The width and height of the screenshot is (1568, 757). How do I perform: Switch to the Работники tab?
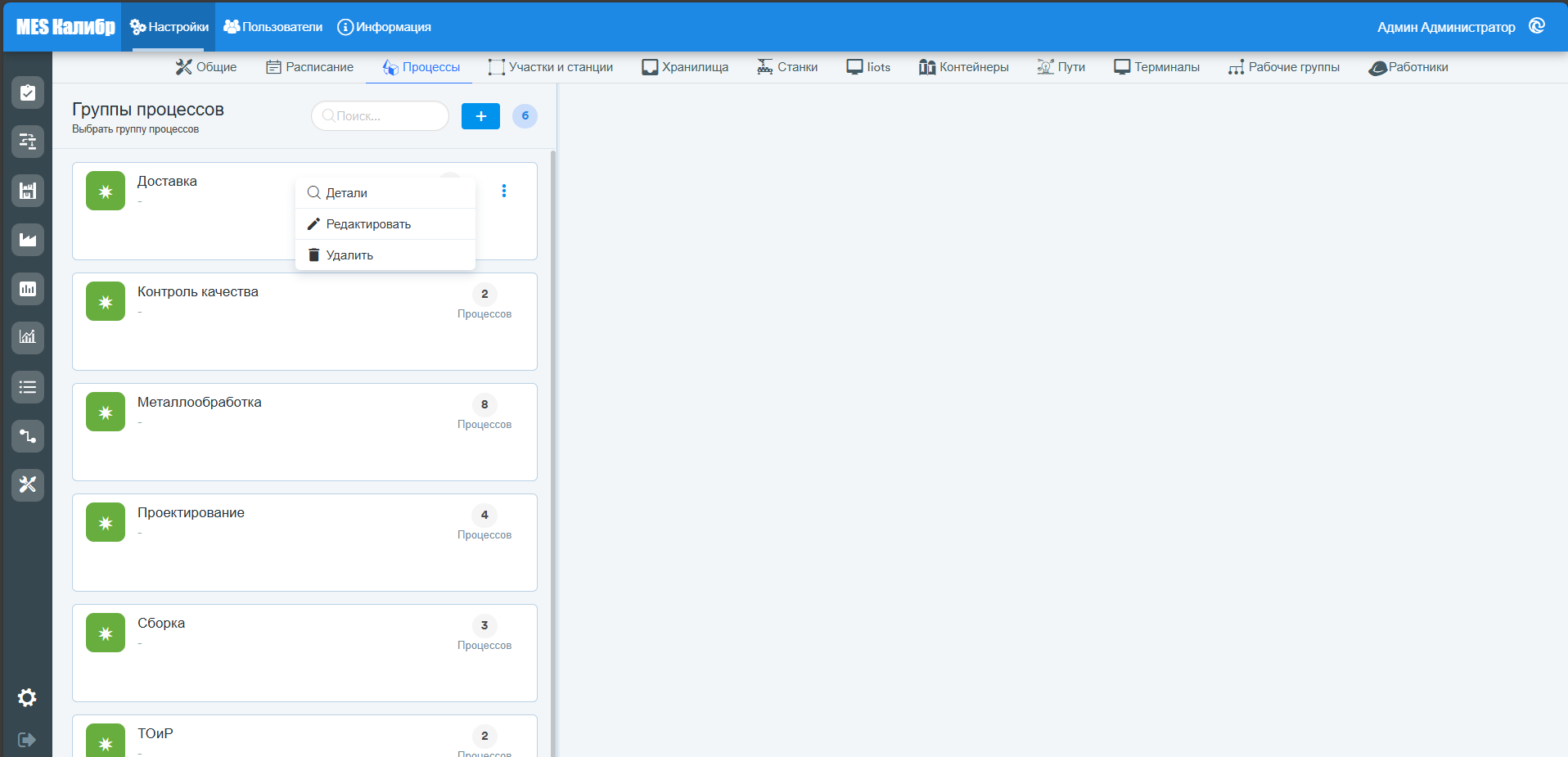coord(1408,67)
